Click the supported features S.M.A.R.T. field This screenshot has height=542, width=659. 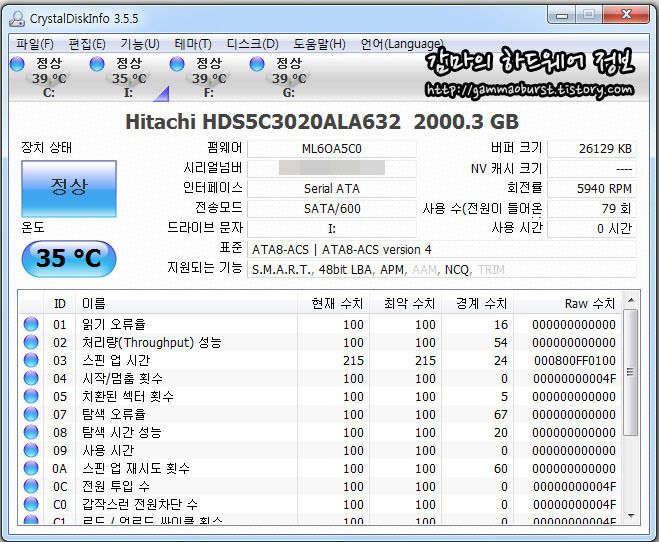coord(442,269)
